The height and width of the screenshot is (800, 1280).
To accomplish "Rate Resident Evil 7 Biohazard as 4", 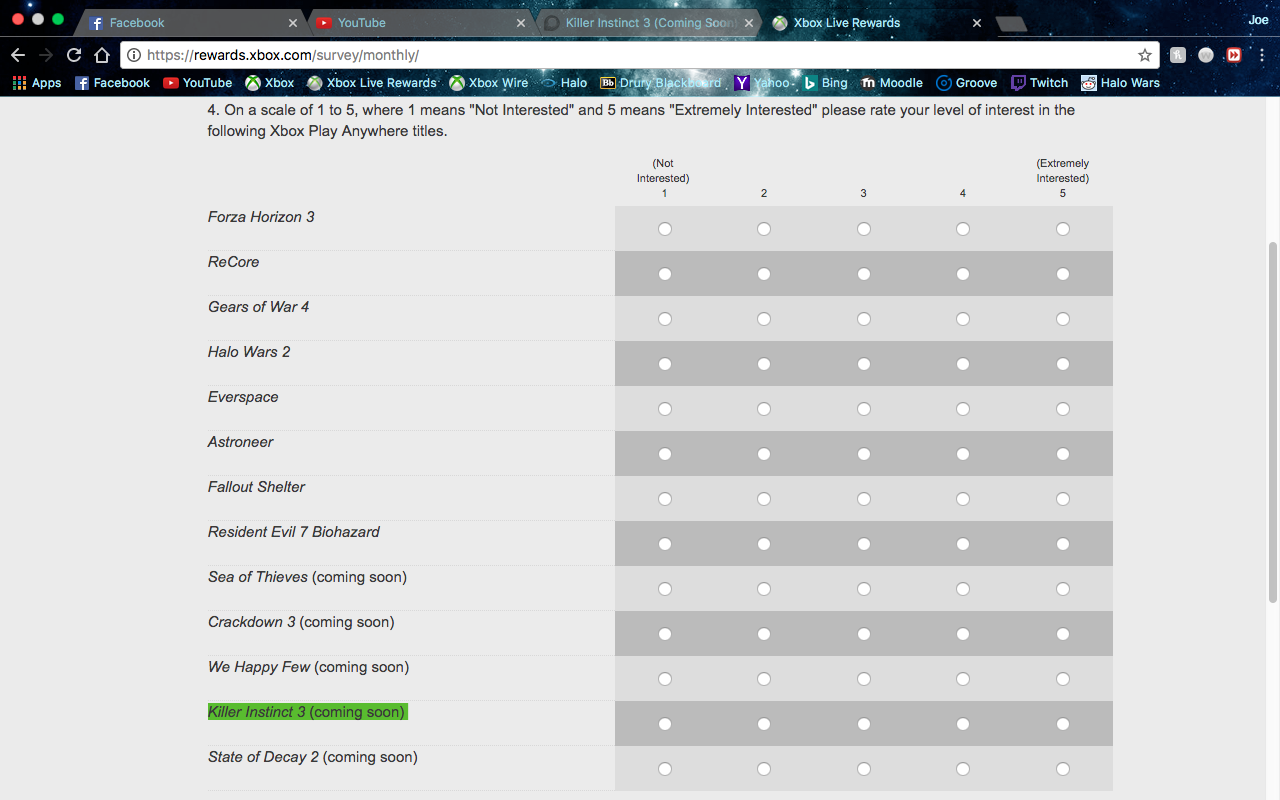I will (x=963, y=544).
